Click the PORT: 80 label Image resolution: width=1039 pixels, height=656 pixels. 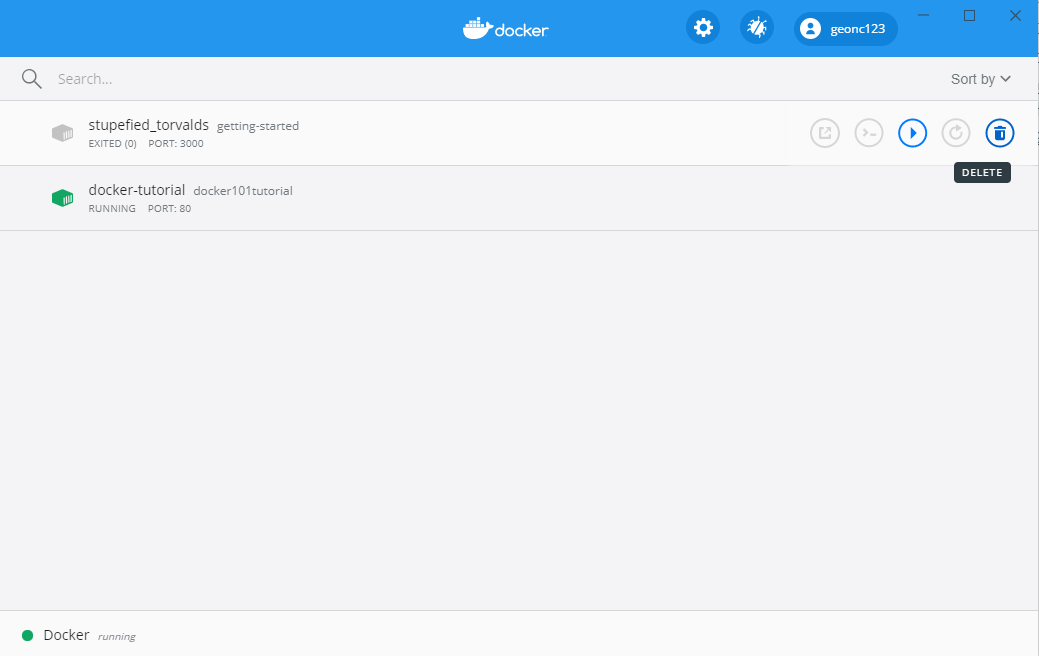point(169,209)
